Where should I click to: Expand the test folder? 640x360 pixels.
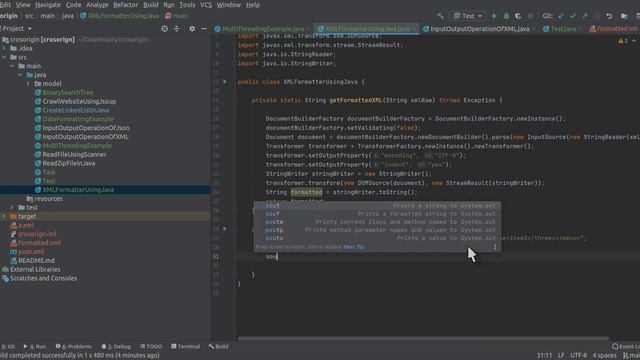click(x=12, y=207)
